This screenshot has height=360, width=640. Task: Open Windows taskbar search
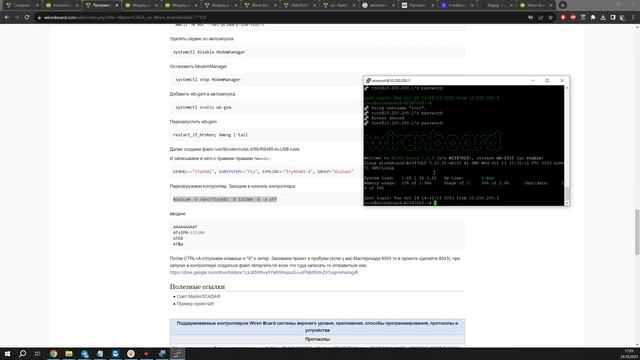tap(22, 353)
